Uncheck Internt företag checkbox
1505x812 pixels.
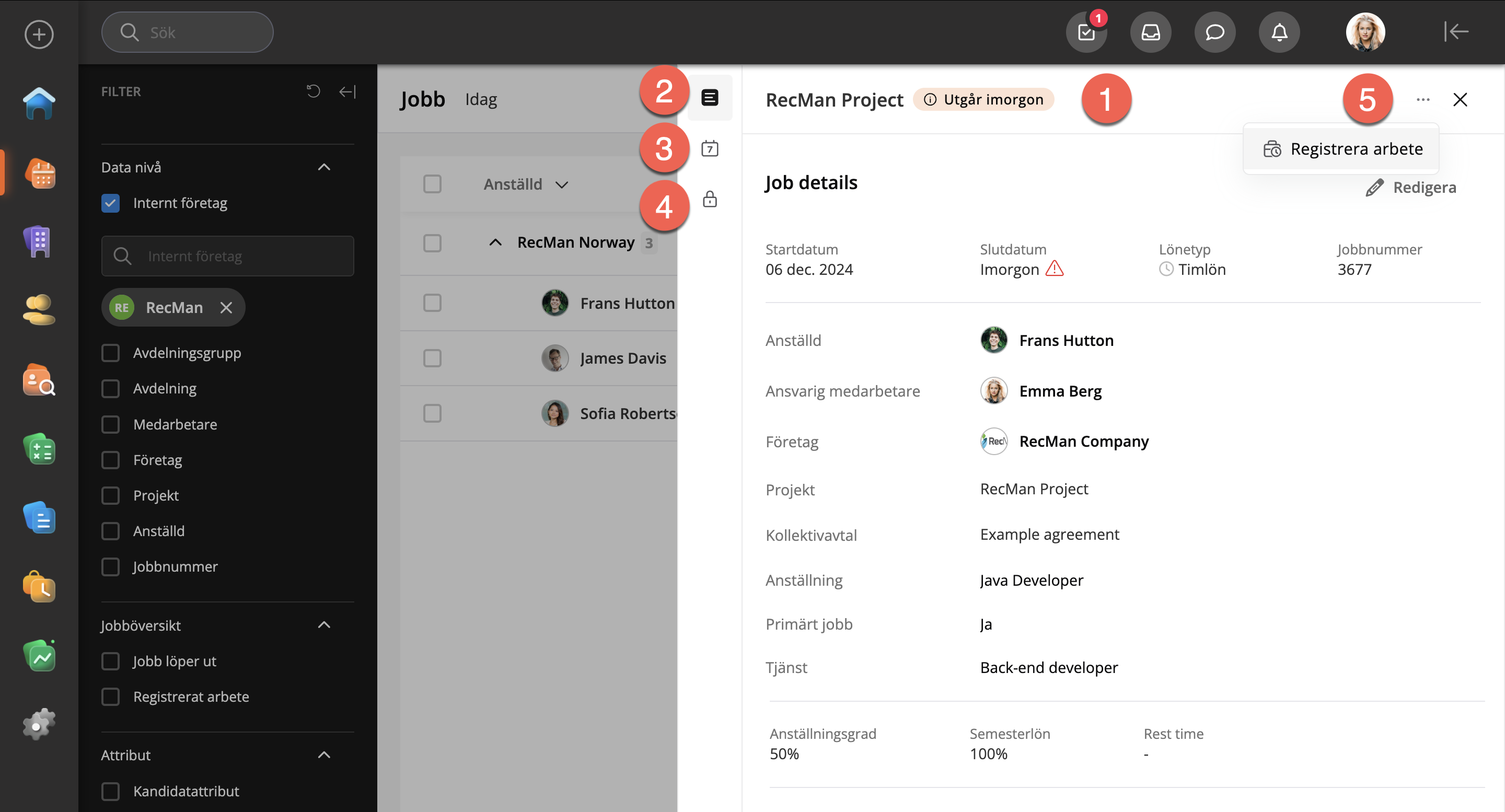[110, 203]
